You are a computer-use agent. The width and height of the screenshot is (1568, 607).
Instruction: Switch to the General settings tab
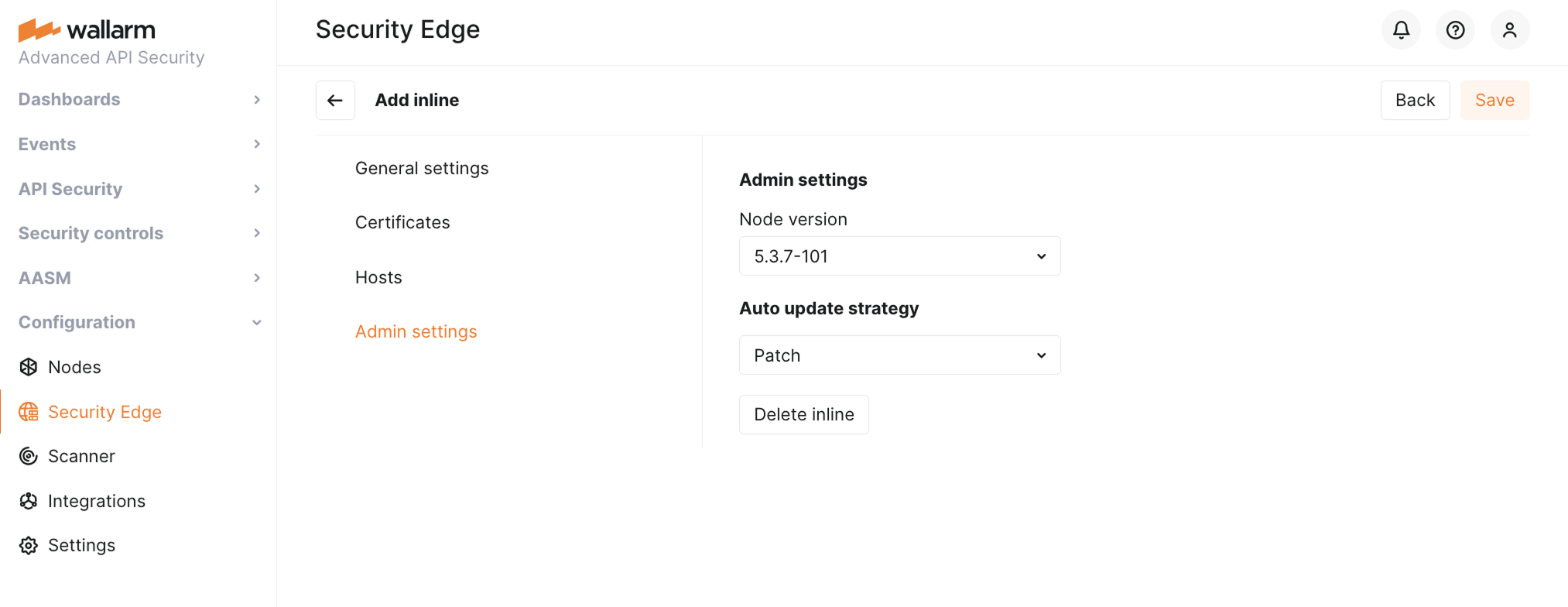coord(422,168)
